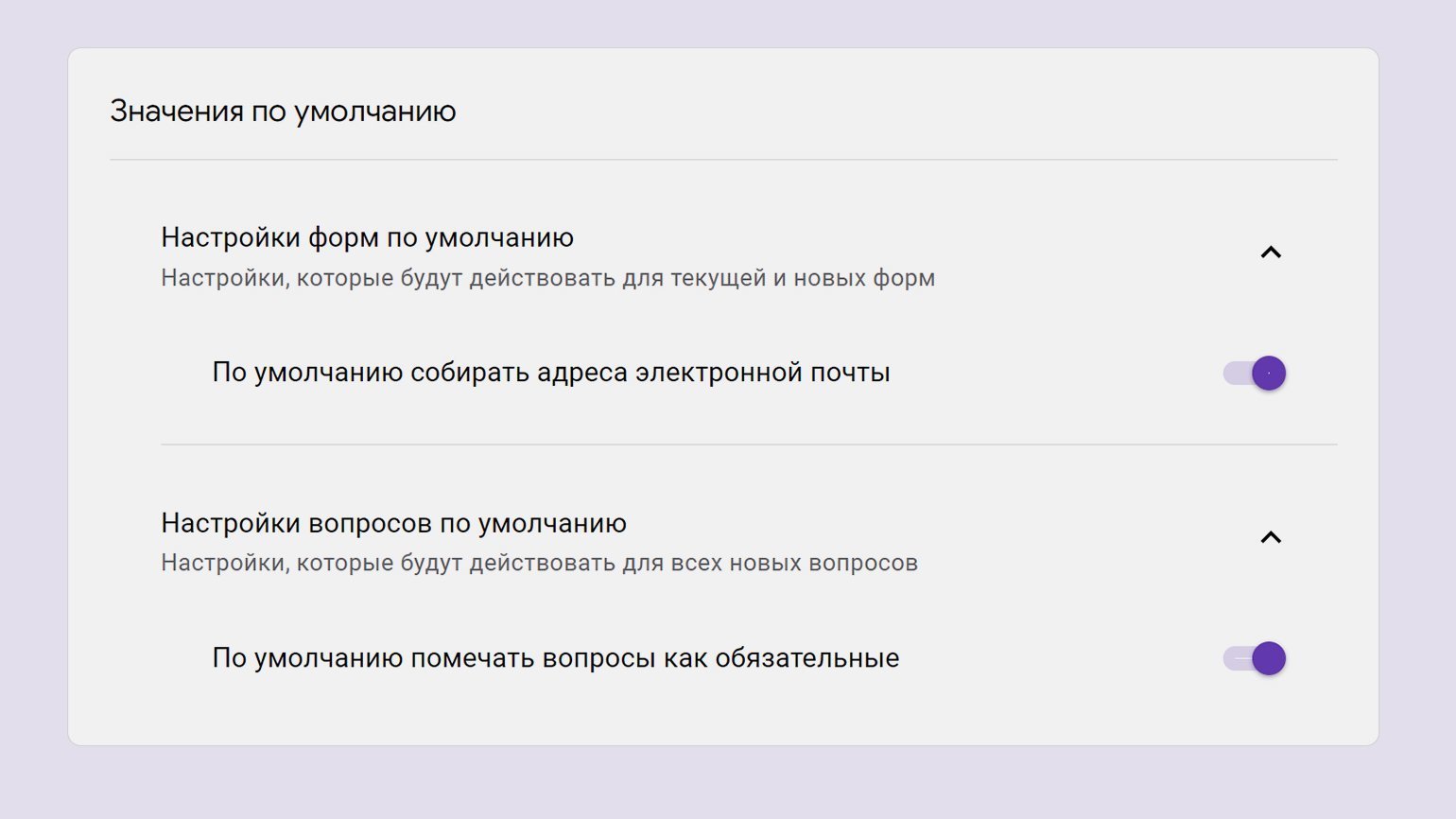Click the purple knob of the email toggle
The width and height of the screenshot is (1456, 819).
(1269, 373)
